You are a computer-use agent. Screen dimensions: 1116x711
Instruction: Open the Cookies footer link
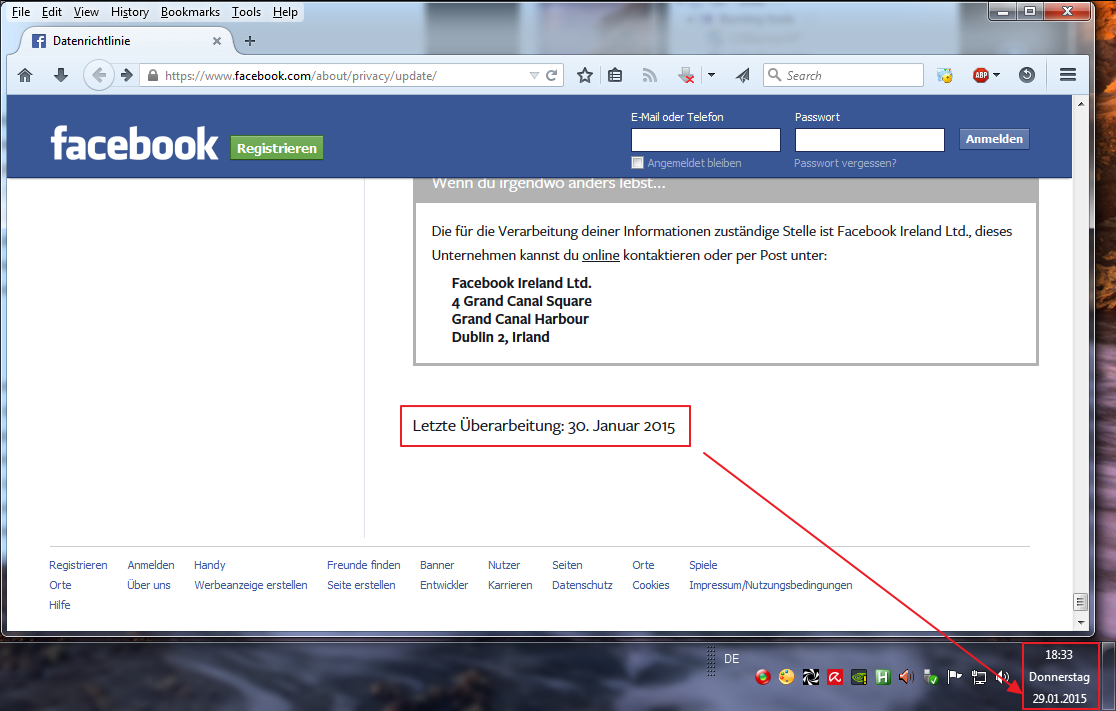651,585
